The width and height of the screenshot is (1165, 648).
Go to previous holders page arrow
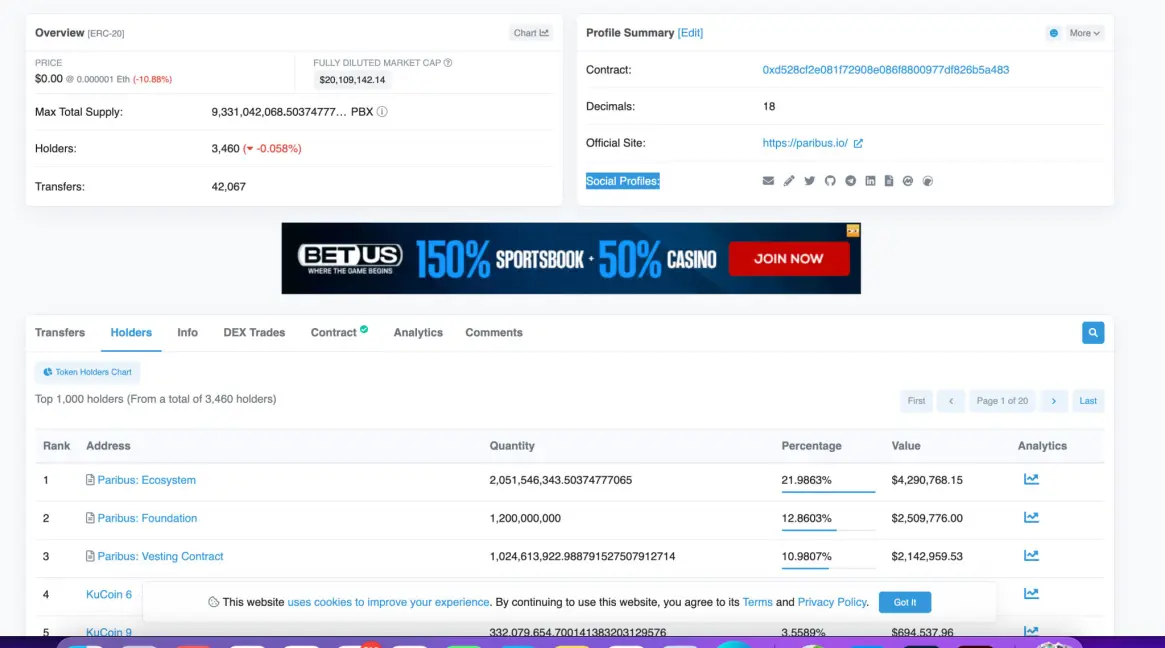click(x=951, y=401)
